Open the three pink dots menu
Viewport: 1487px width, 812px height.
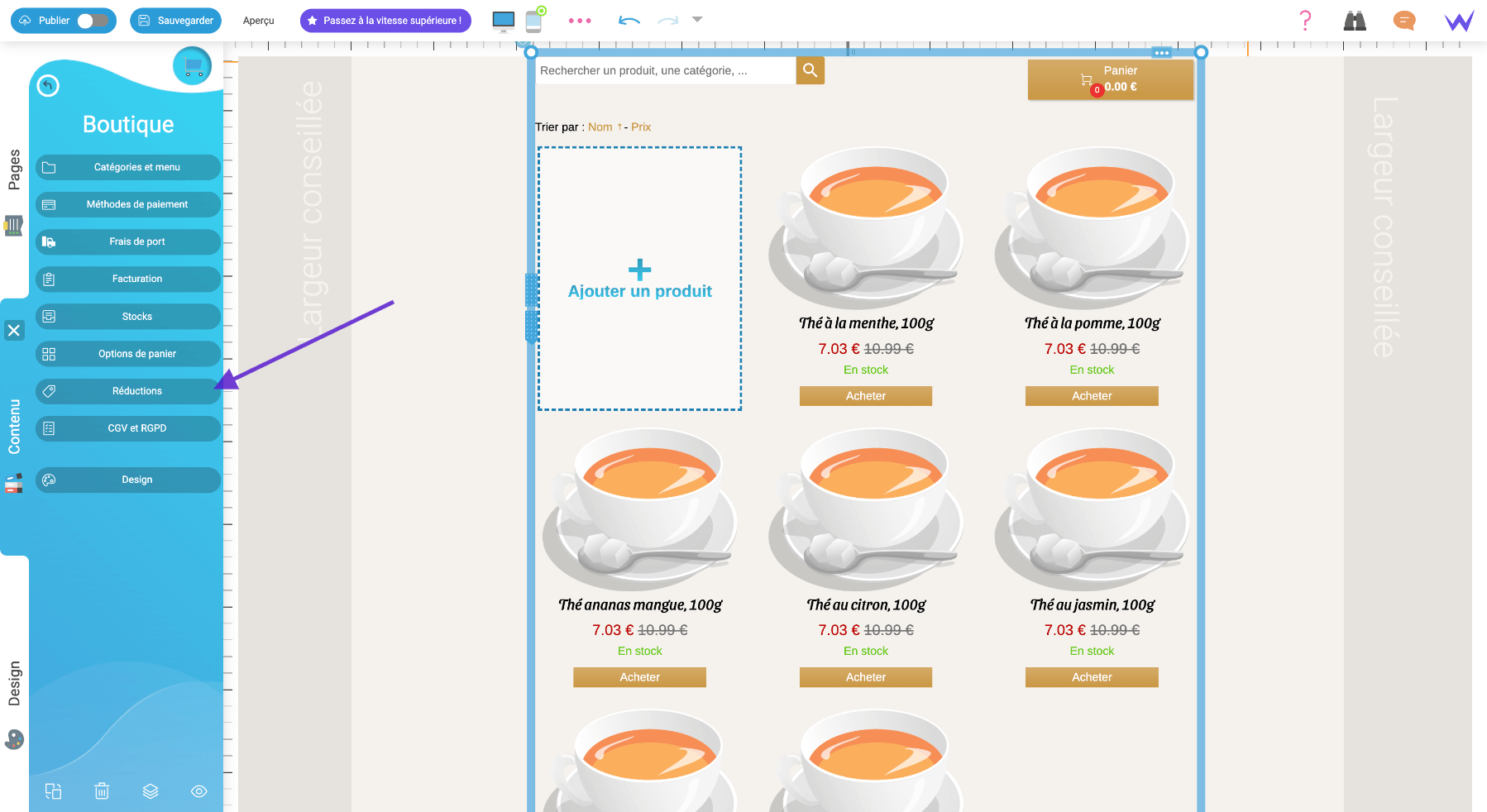point(580,21)
